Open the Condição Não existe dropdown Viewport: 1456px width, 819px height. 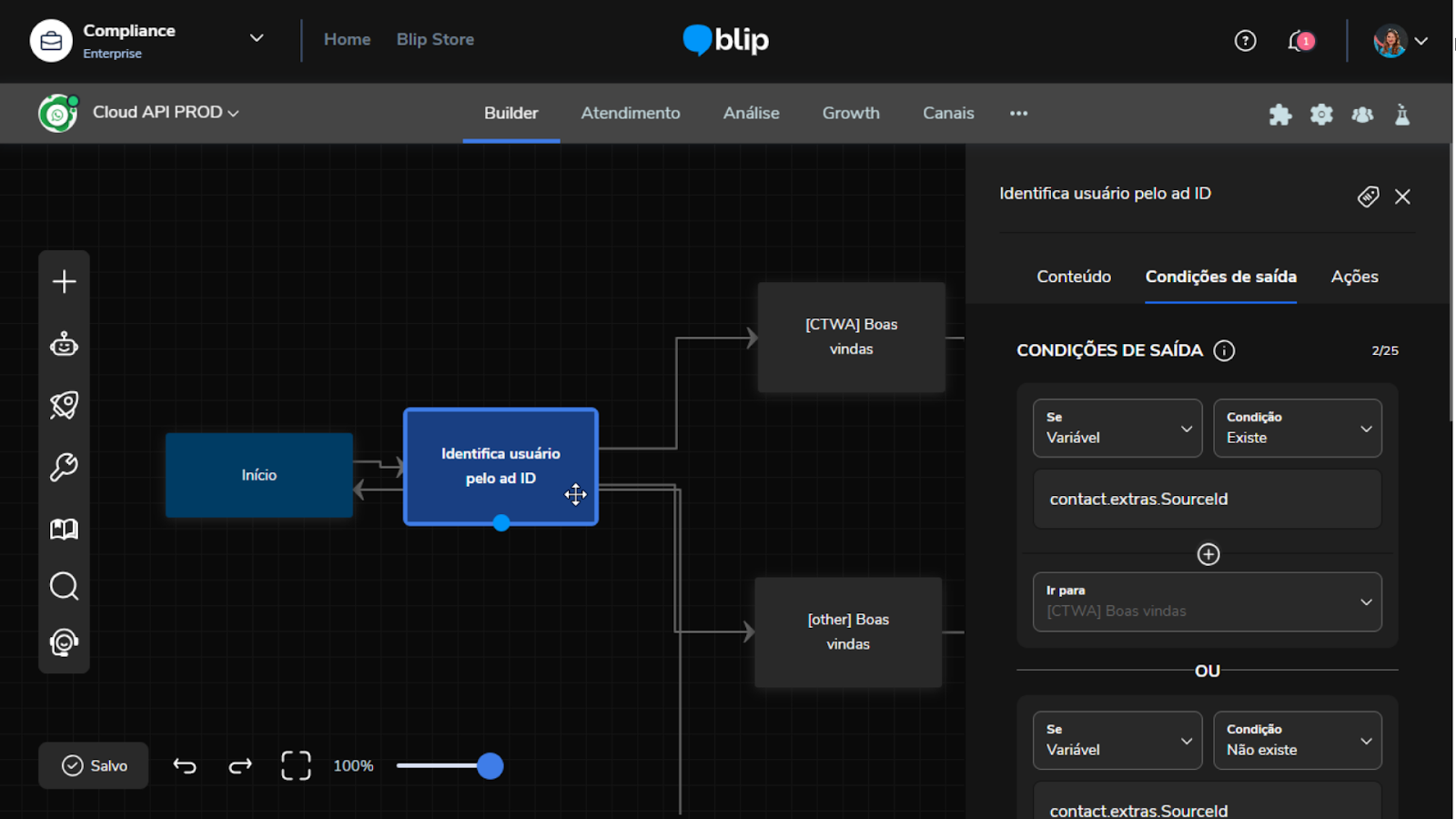point(1298,740)
